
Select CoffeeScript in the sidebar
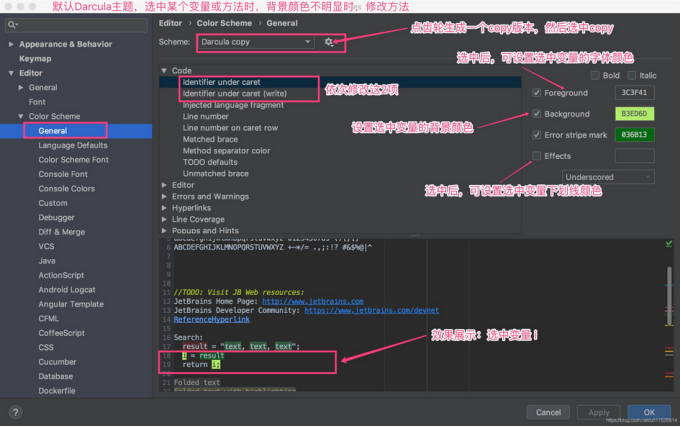click(62, 333)
